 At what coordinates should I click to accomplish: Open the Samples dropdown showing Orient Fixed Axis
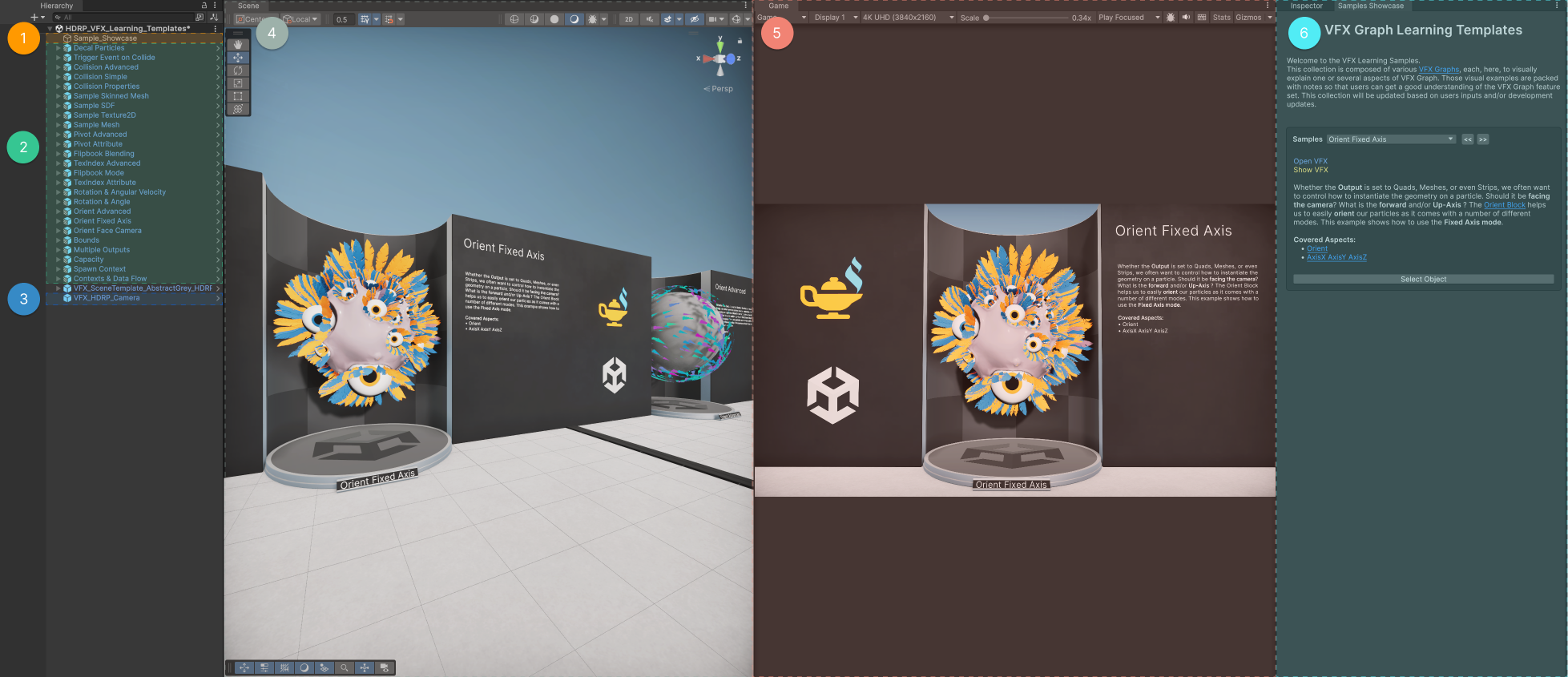(1391, 139)
